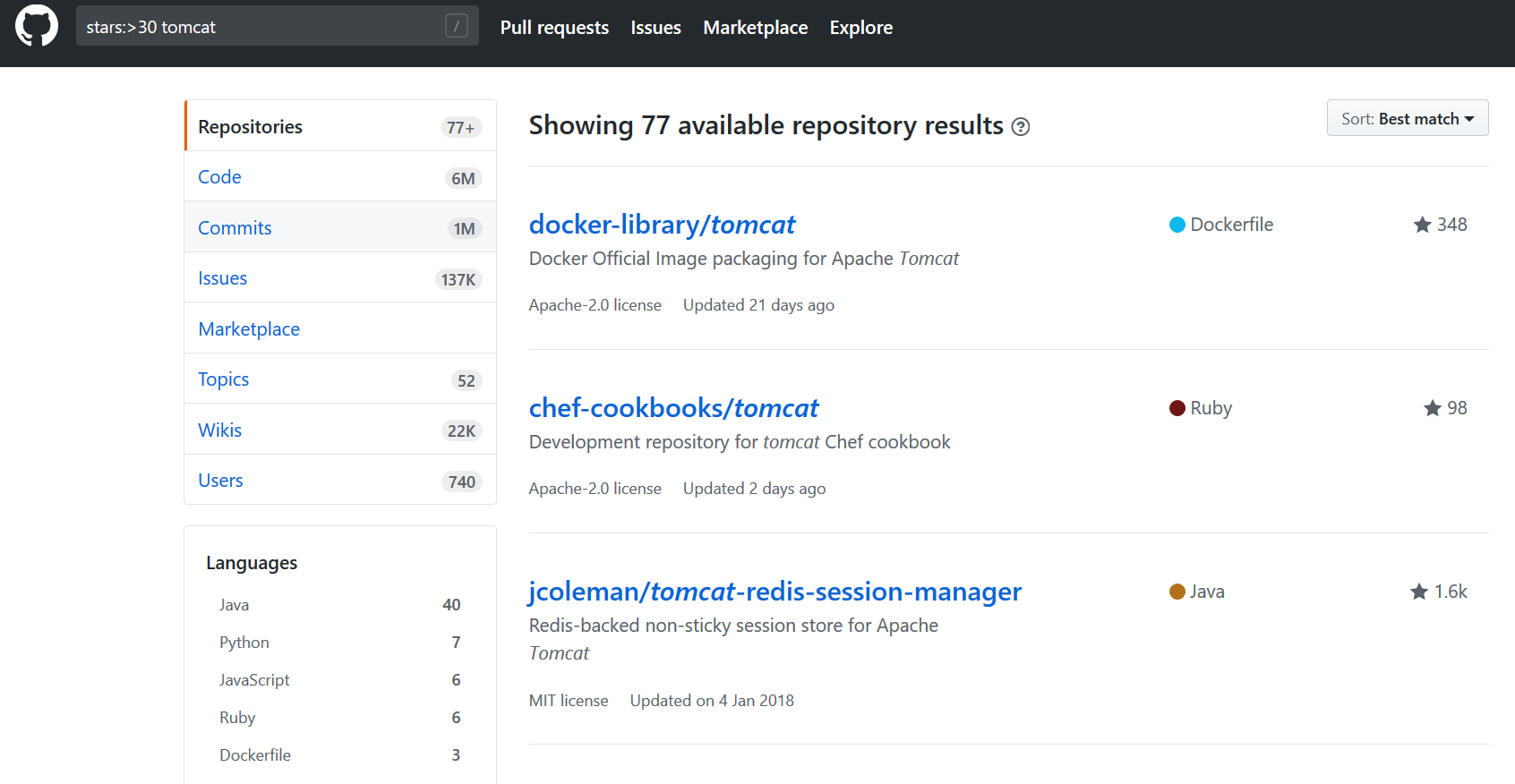Click the blue Dockerfile language dot
The image size is (1515, 784).
[1177, 225]
